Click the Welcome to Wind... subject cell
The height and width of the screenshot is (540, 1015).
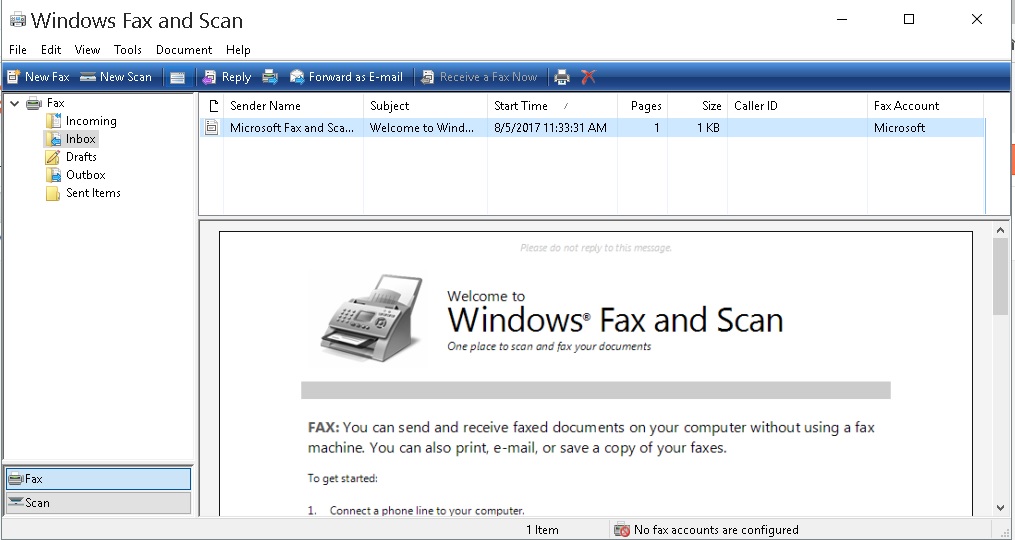421,128
